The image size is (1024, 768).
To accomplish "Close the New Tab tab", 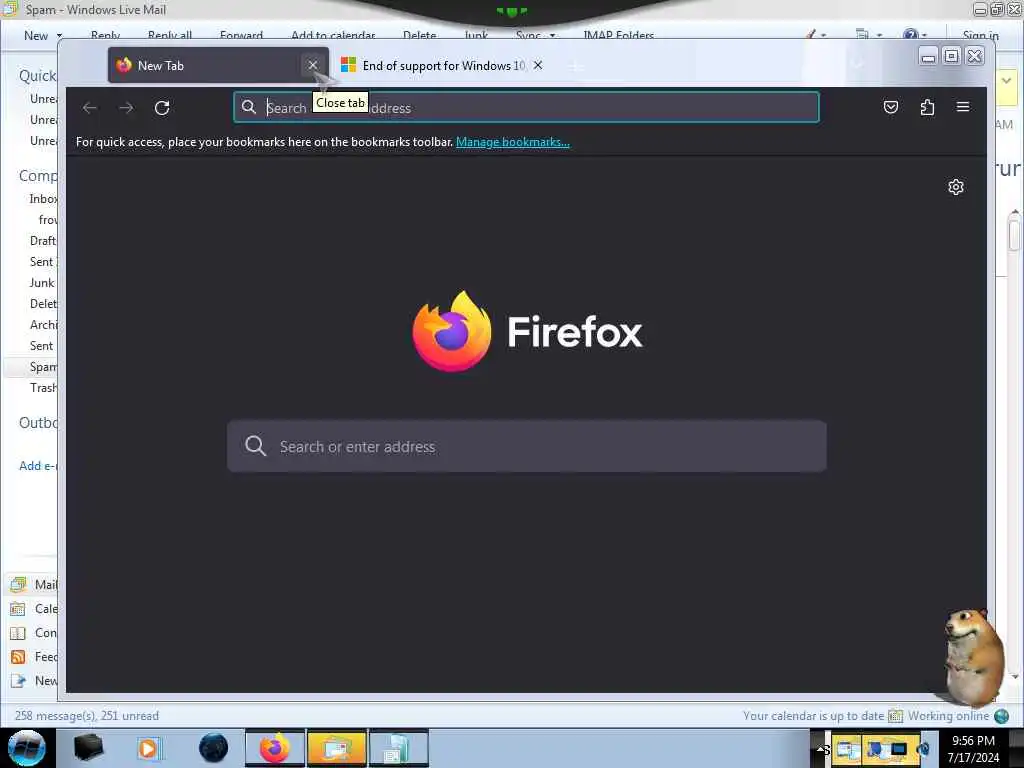I will (x=313, y=65).
